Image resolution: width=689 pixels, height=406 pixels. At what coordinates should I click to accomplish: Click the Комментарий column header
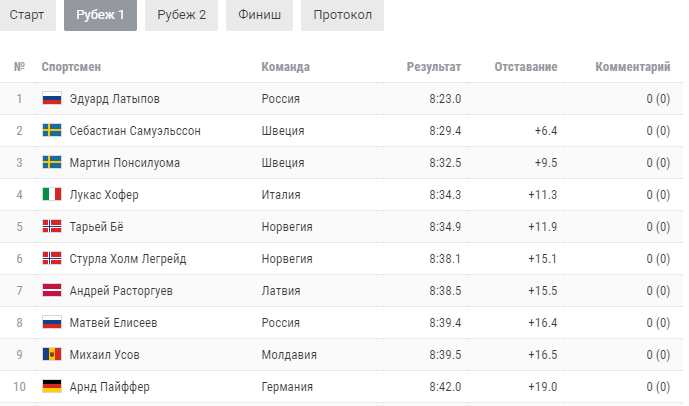(x=633, y=67)
